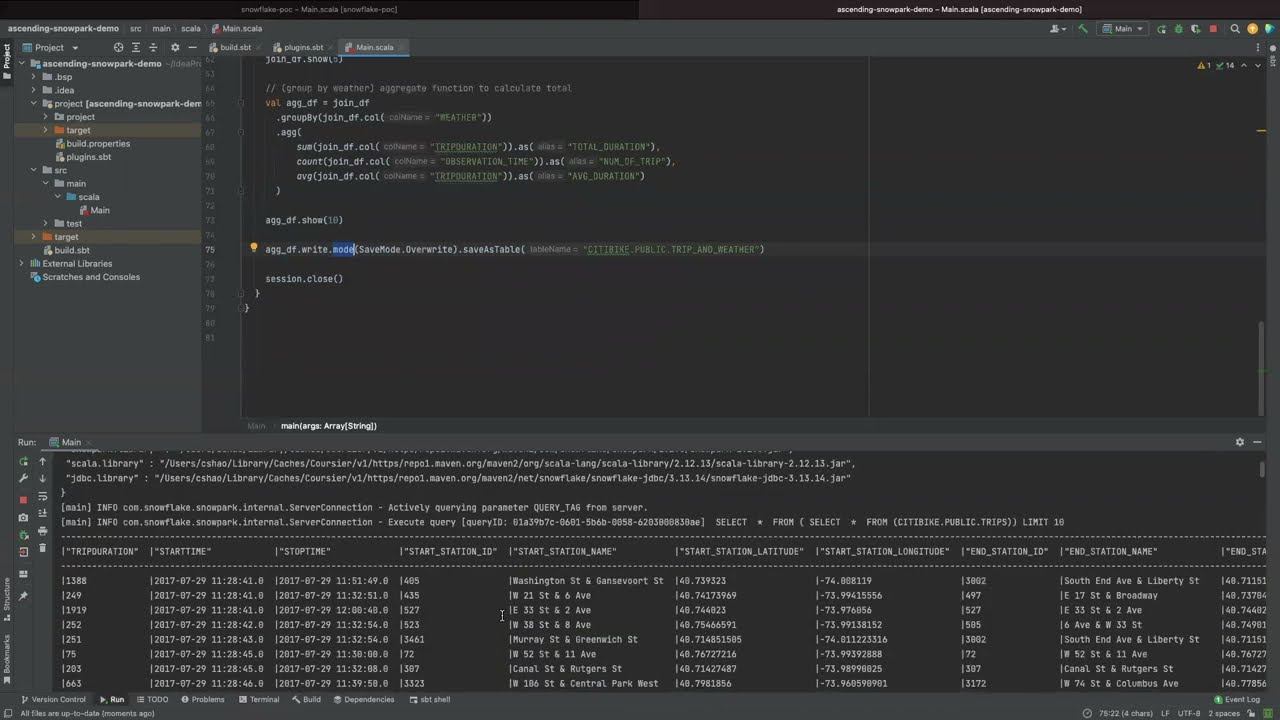Image resolution: width=1280 pixels, height=720 pixels.
Task: Build project with the hammer icon
Action: coord(1083,29)
